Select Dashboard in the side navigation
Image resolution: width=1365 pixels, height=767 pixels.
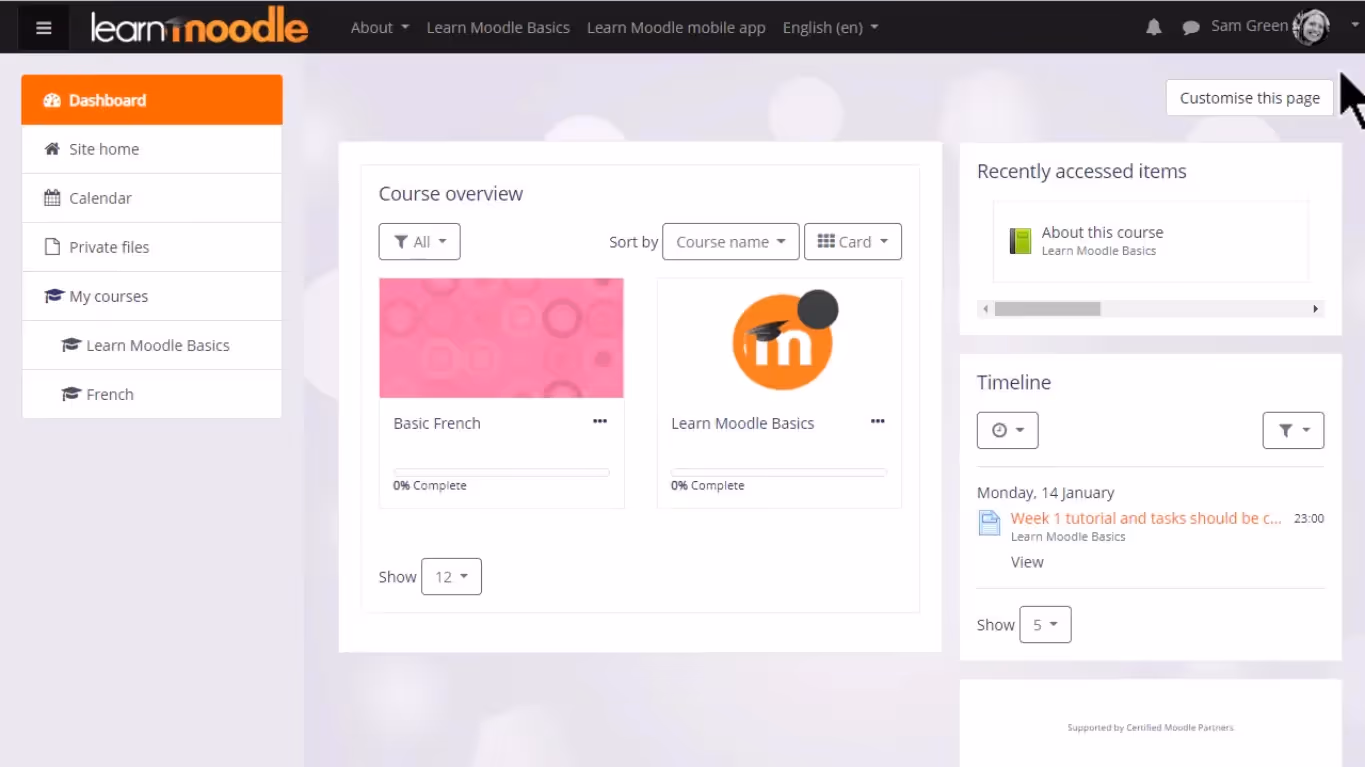coord(152,100)
